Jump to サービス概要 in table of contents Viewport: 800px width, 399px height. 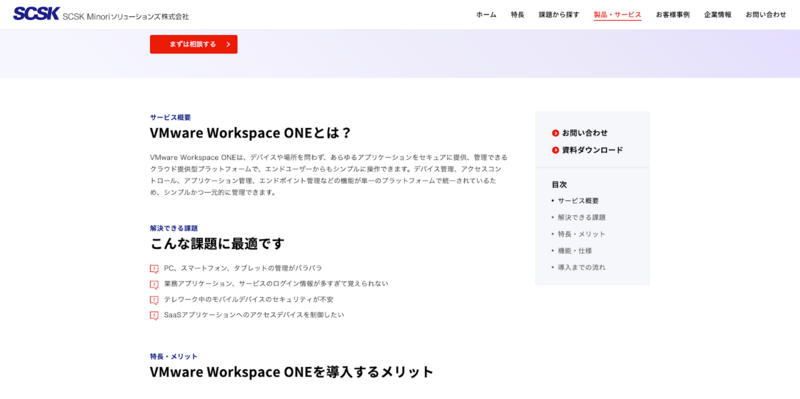point(578,201)
